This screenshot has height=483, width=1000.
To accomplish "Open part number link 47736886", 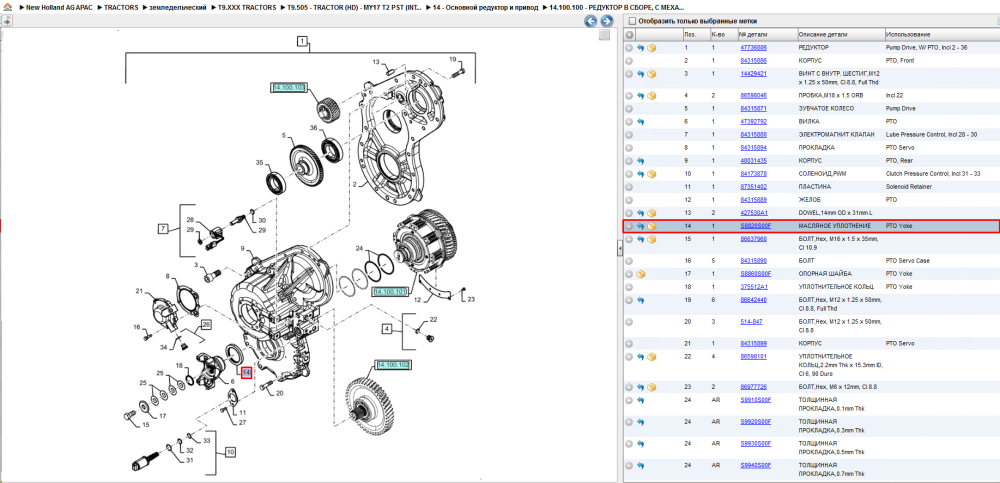I will click(x=753, y=48).
